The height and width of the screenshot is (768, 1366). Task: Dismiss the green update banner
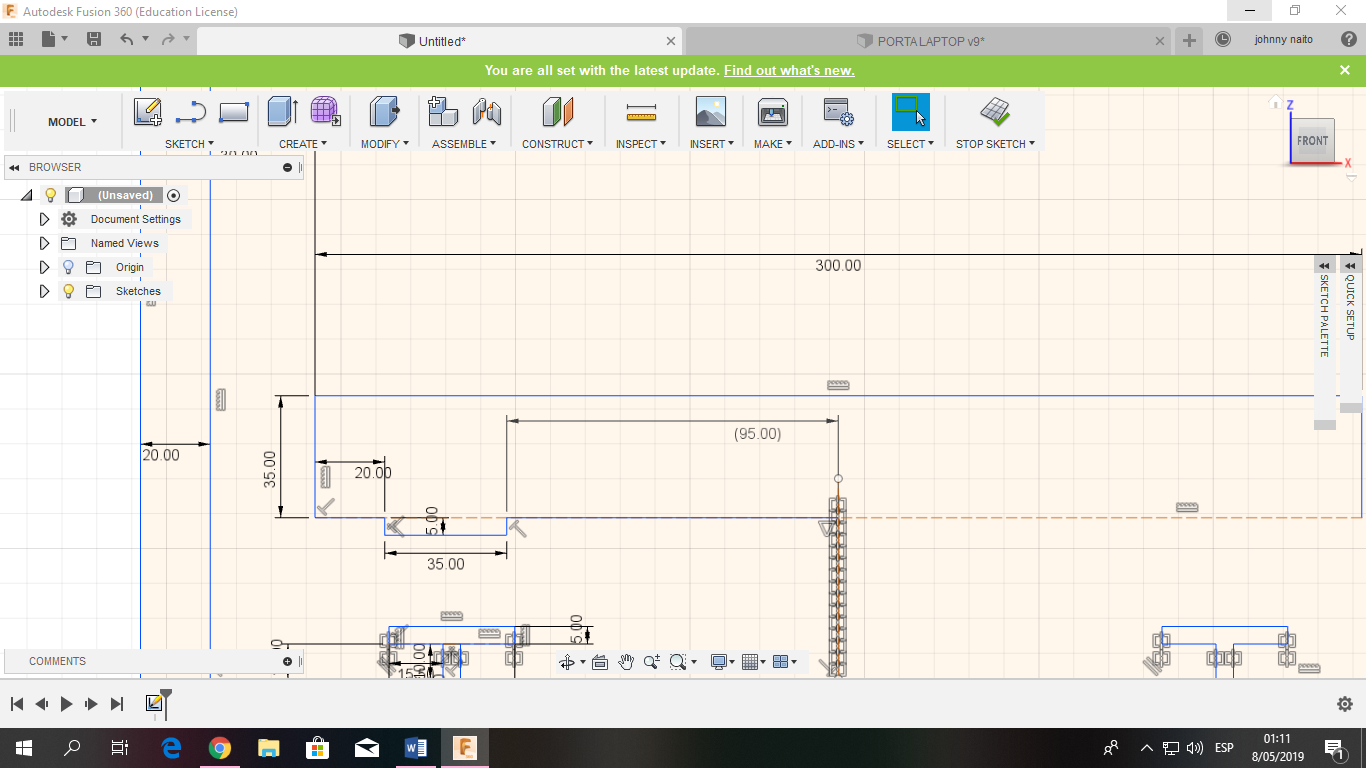coord(1345,70)
